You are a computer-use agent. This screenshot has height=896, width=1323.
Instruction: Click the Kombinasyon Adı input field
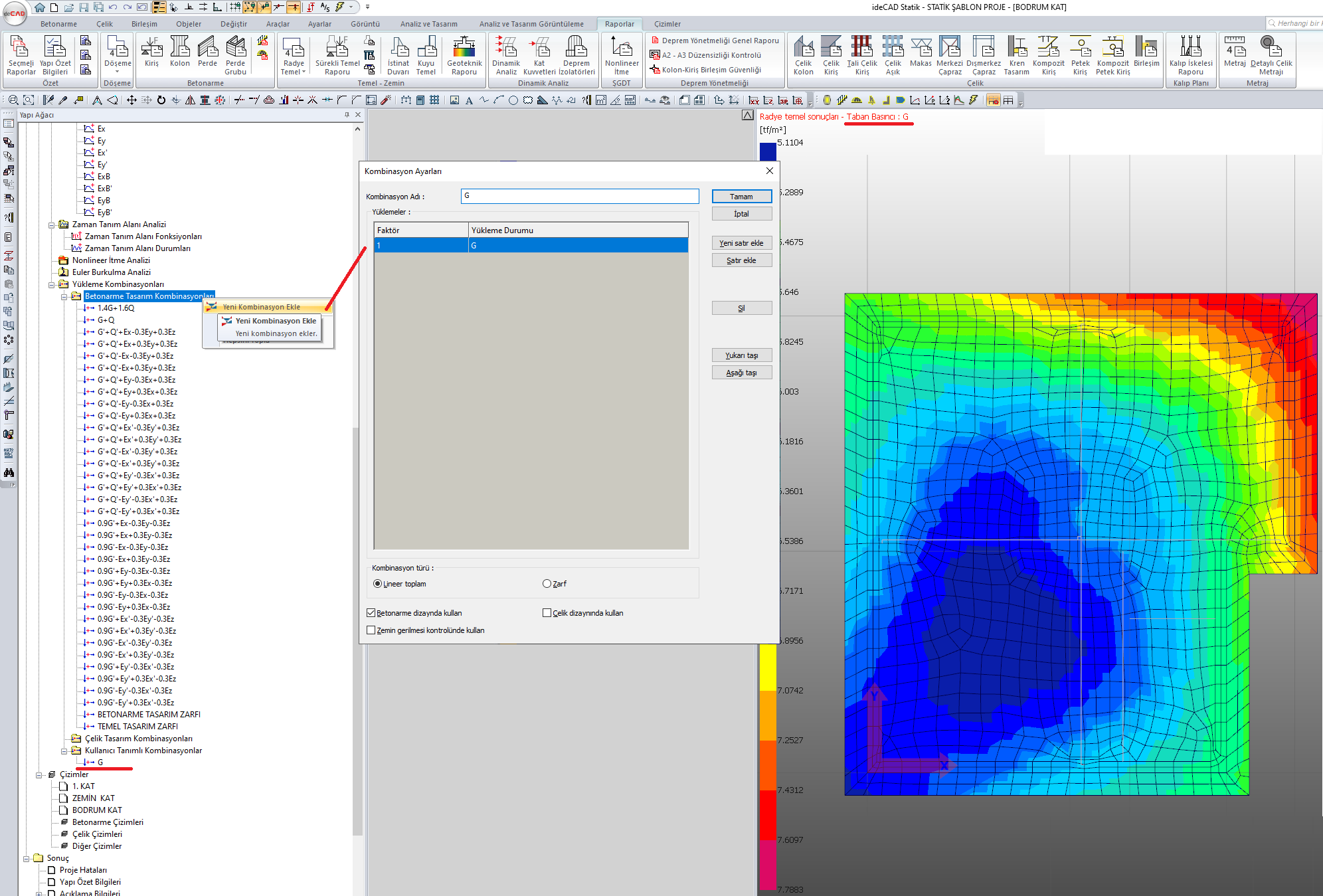(x=579, y=196)
